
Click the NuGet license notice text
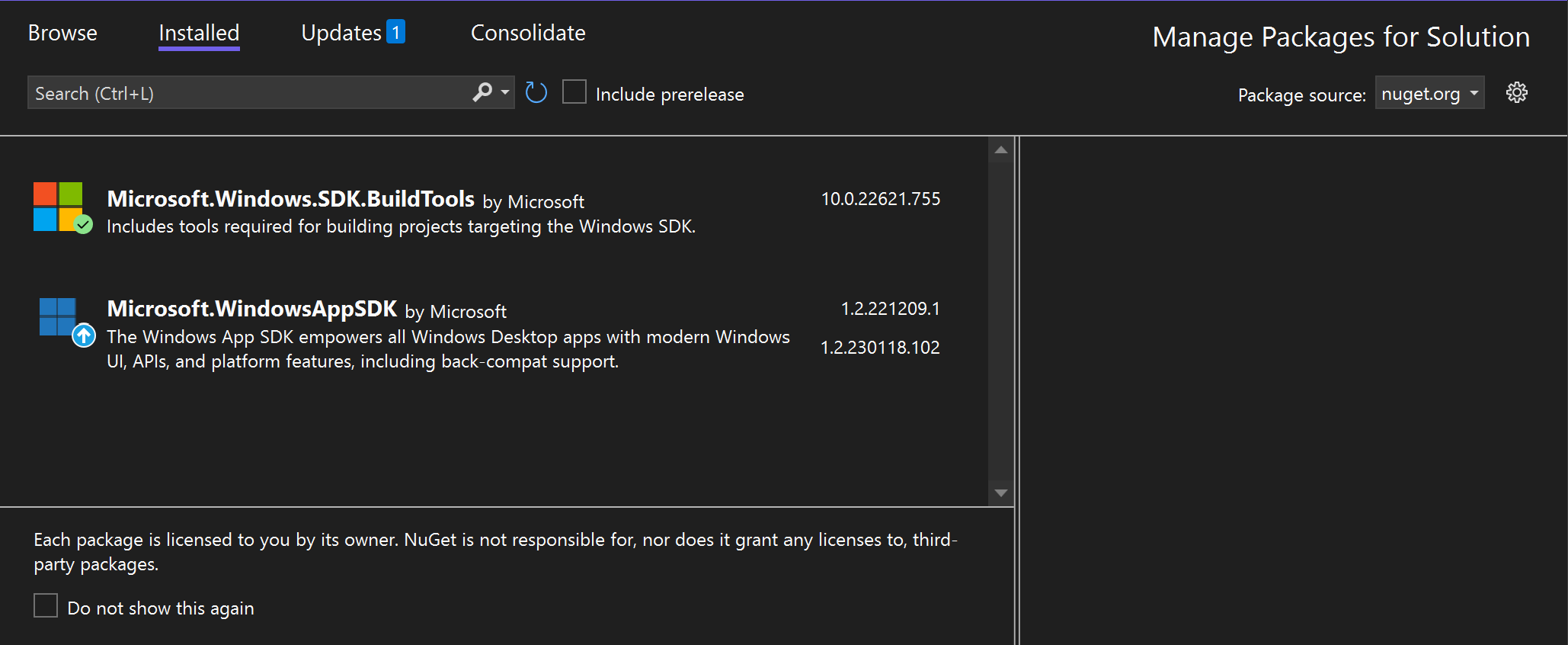pos(495,552)
